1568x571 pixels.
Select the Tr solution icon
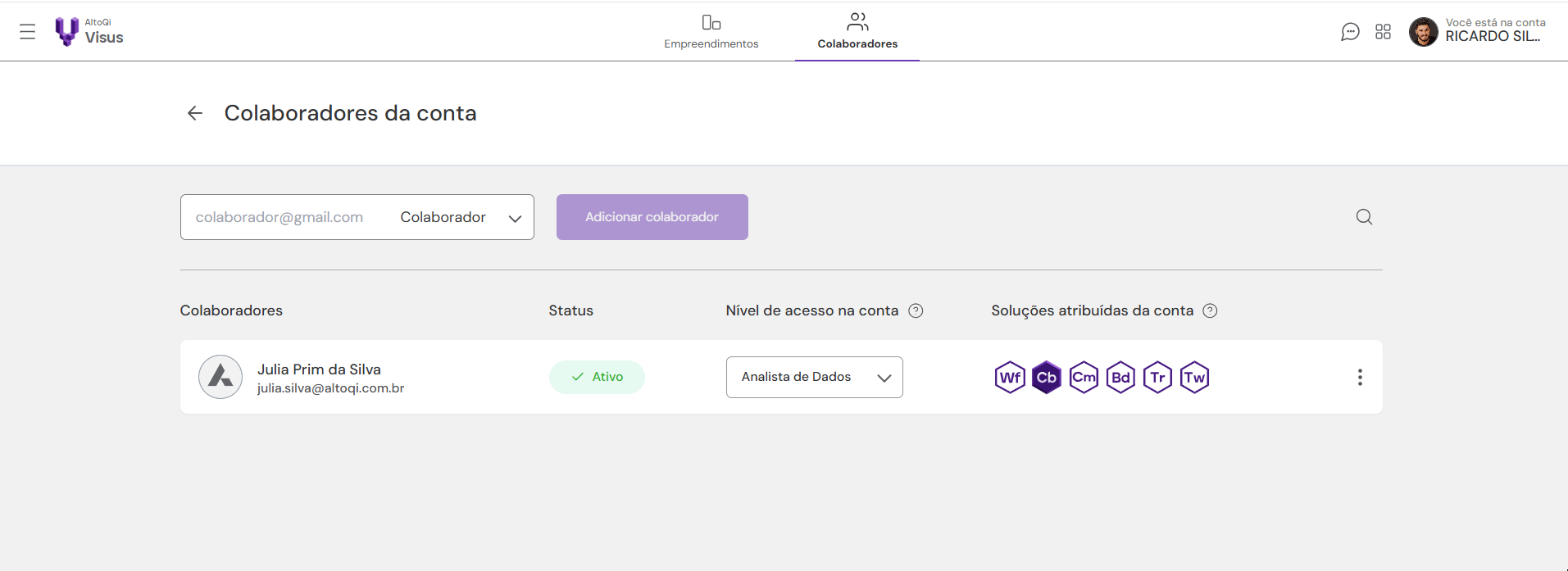click(1157, 378)
